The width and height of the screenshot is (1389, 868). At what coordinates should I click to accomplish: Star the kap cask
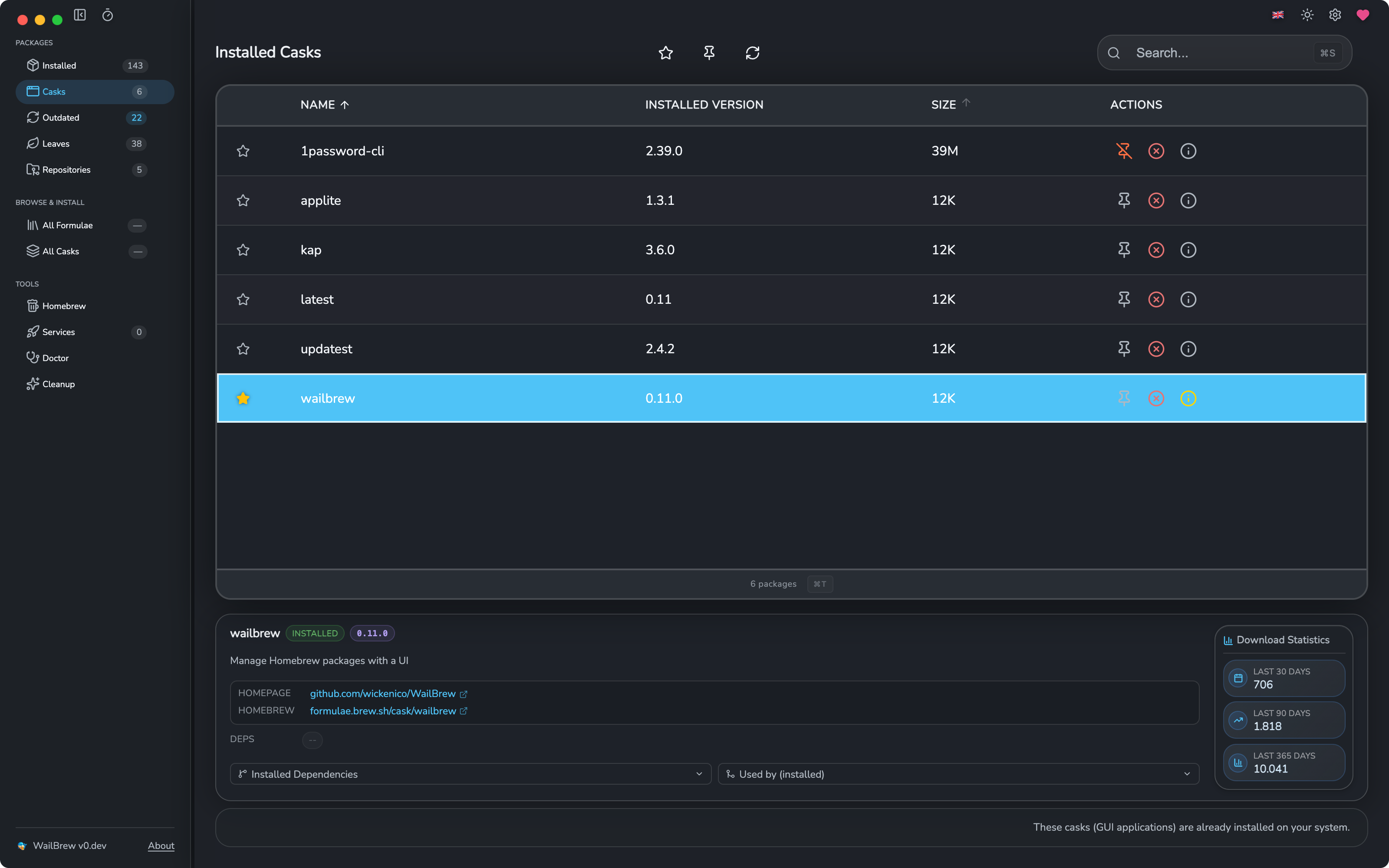click(x=244, y=250)
